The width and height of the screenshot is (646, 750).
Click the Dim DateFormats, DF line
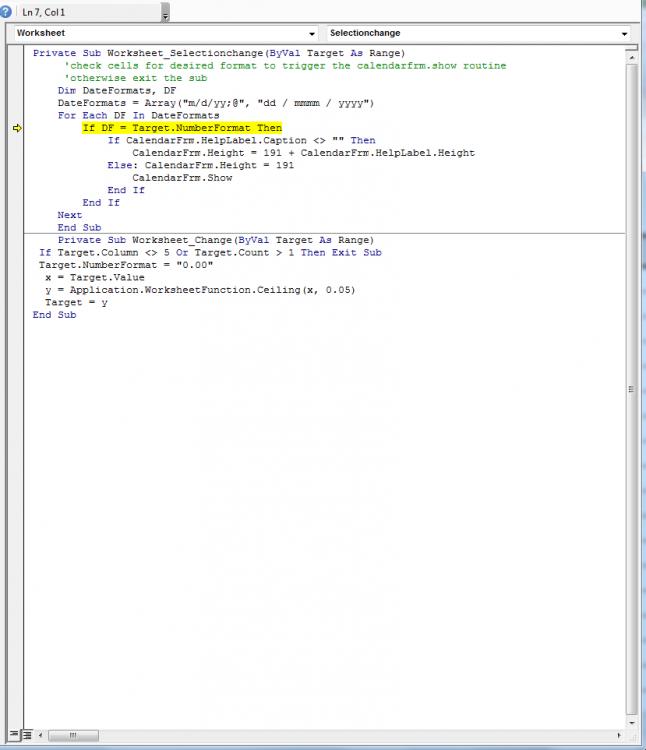tap(117, 90)
